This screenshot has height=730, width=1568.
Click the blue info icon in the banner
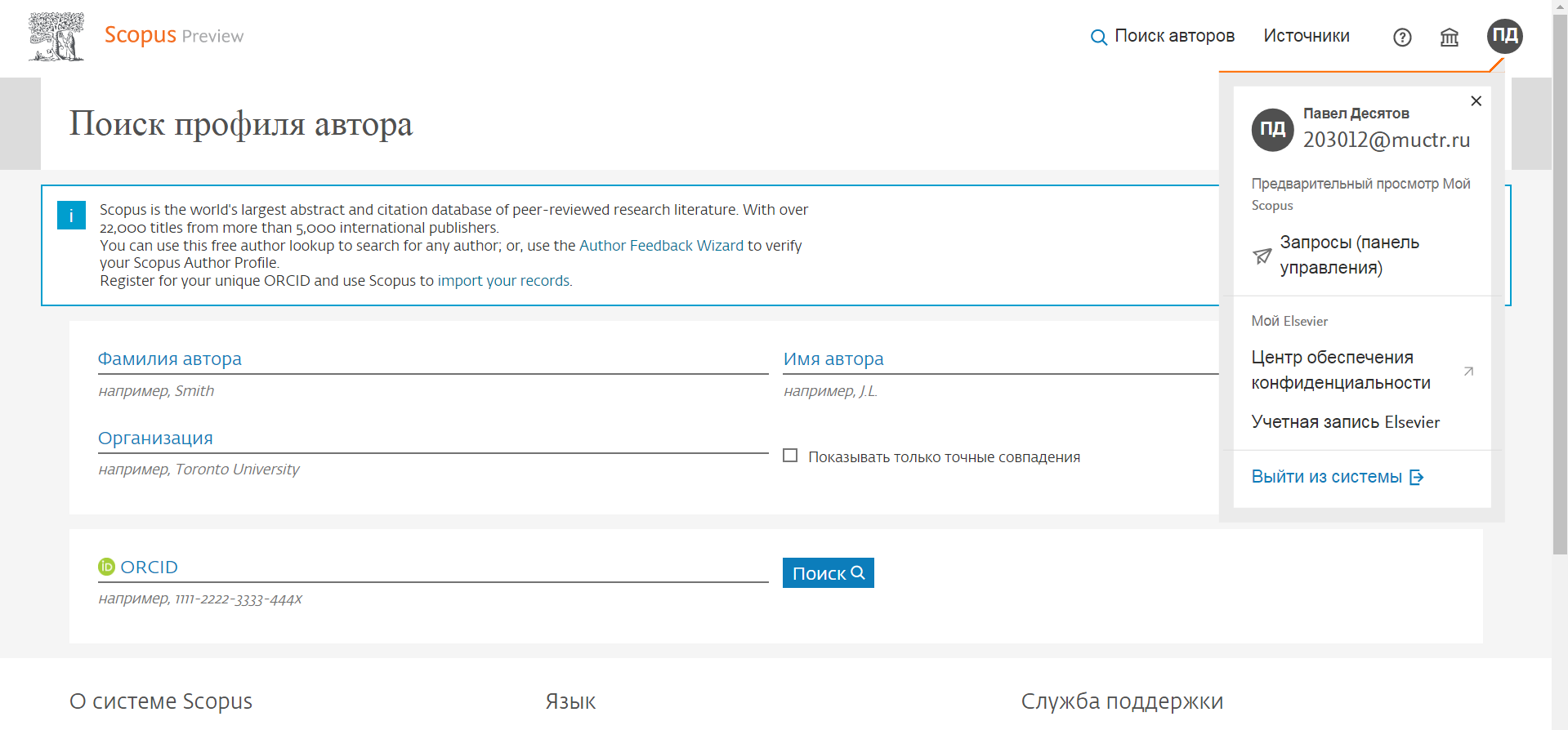pos(71,216)
